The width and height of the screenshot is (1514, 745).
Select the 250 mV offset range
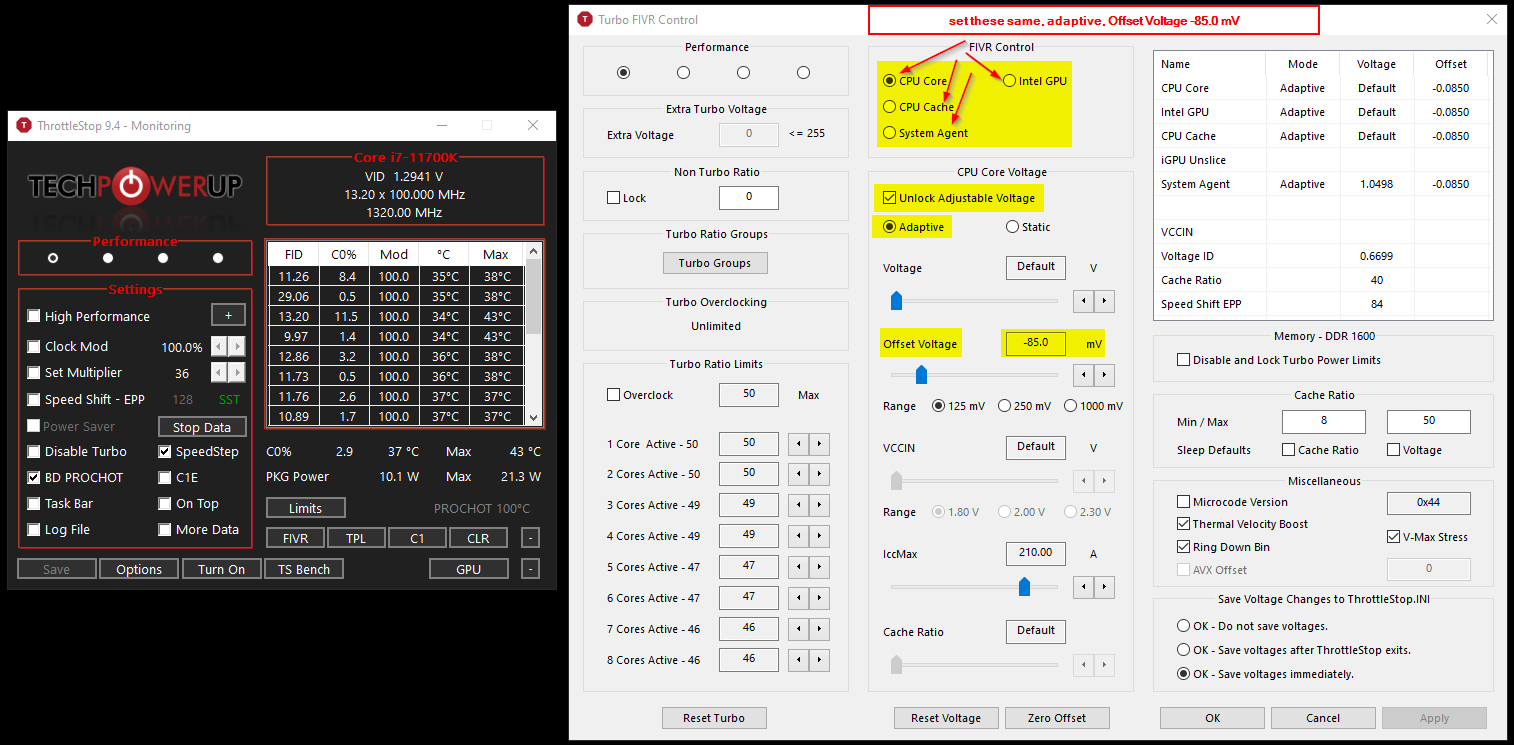click(1003, 405)
